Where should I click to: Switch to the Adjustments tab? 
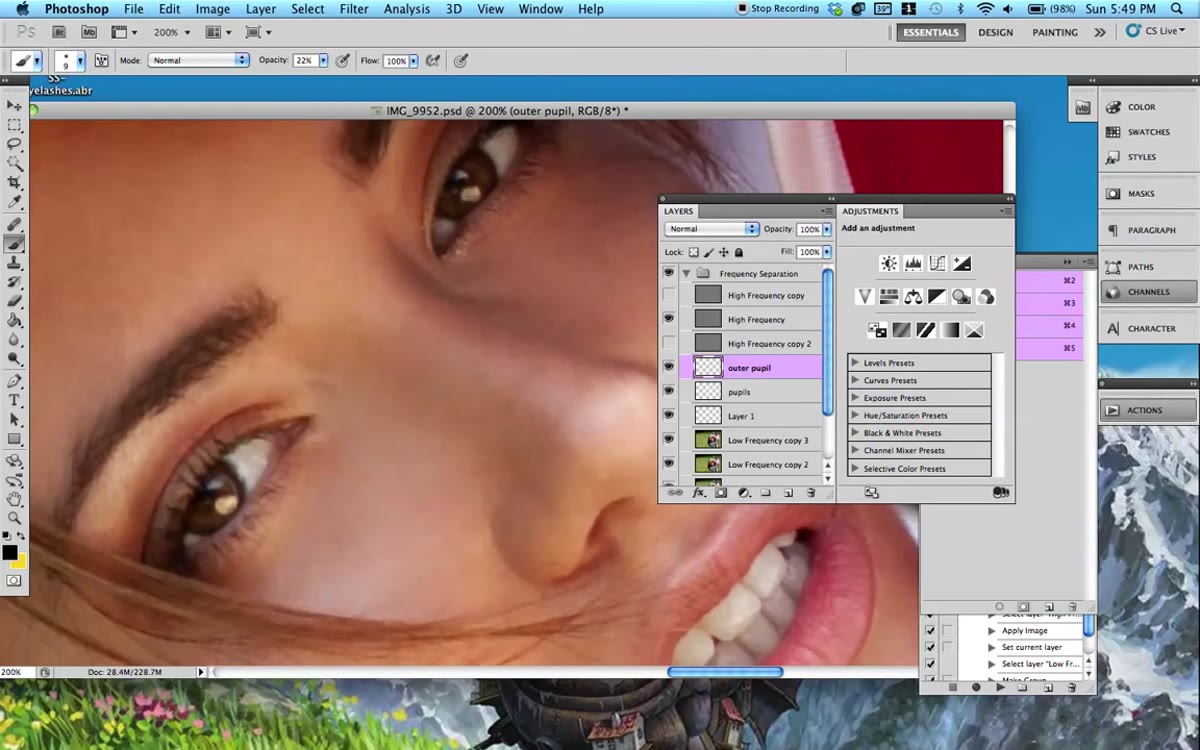click(870, 211)
